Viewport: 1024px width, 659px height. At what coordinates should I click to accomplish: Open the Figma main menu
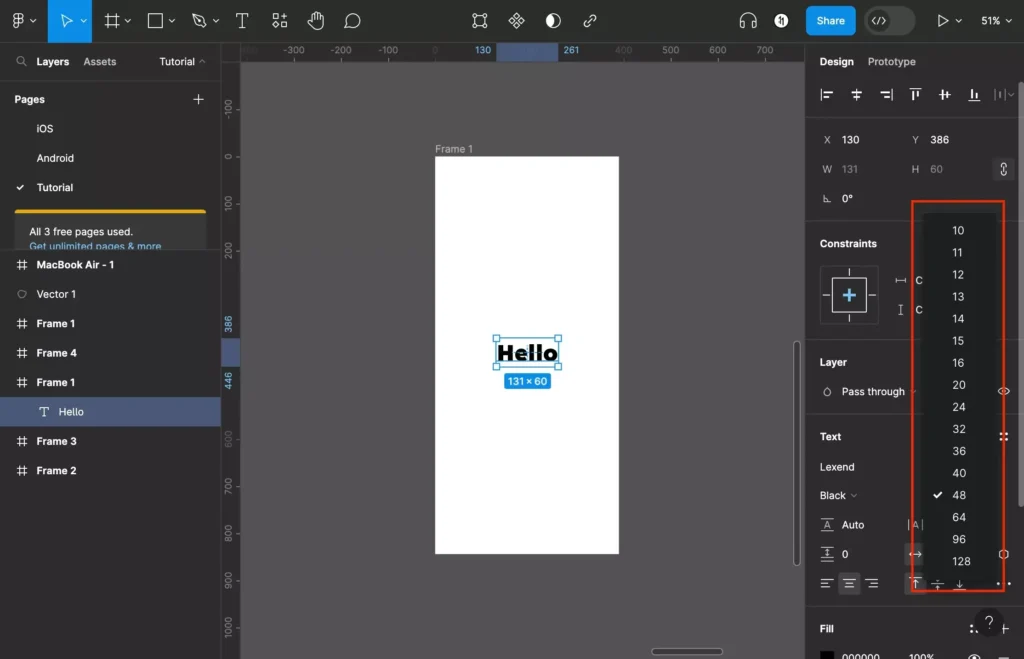click(x=18, y=21)
